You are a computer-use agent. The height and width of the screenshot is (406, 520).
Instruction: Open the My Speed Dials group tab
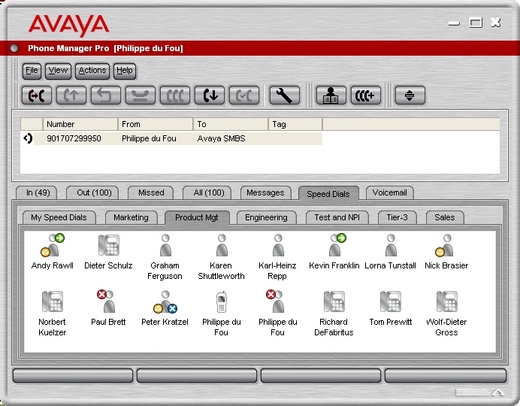click(x=59, y=217)
